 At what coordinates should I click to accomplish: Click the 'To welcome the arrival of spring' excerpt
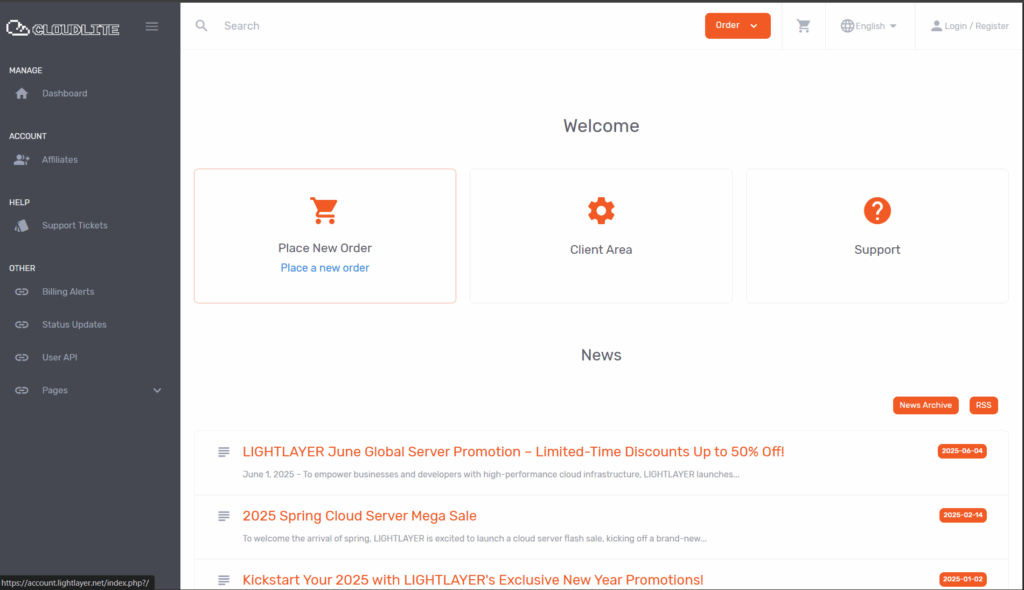coord(475,538)
